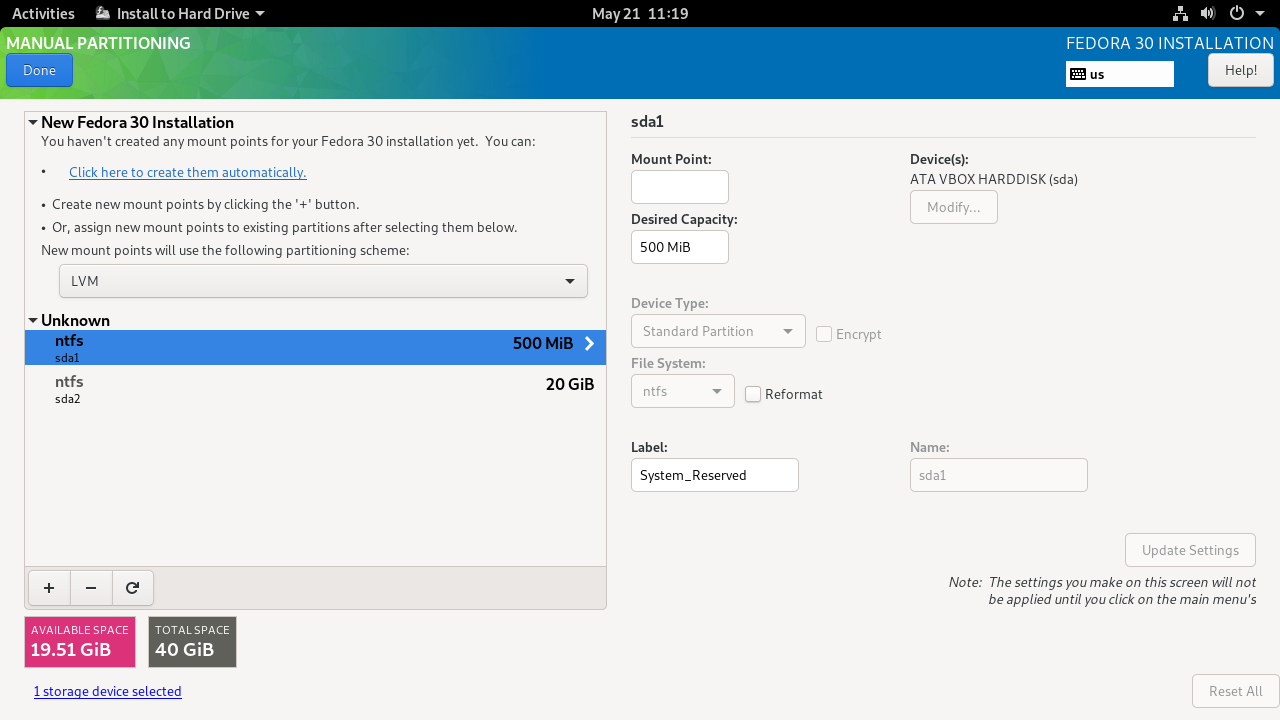This screenshot has height=720, width=1280.
Task: Click the 'ATA VBOX HARDDISK (sda)' device text
Action: 994,180
